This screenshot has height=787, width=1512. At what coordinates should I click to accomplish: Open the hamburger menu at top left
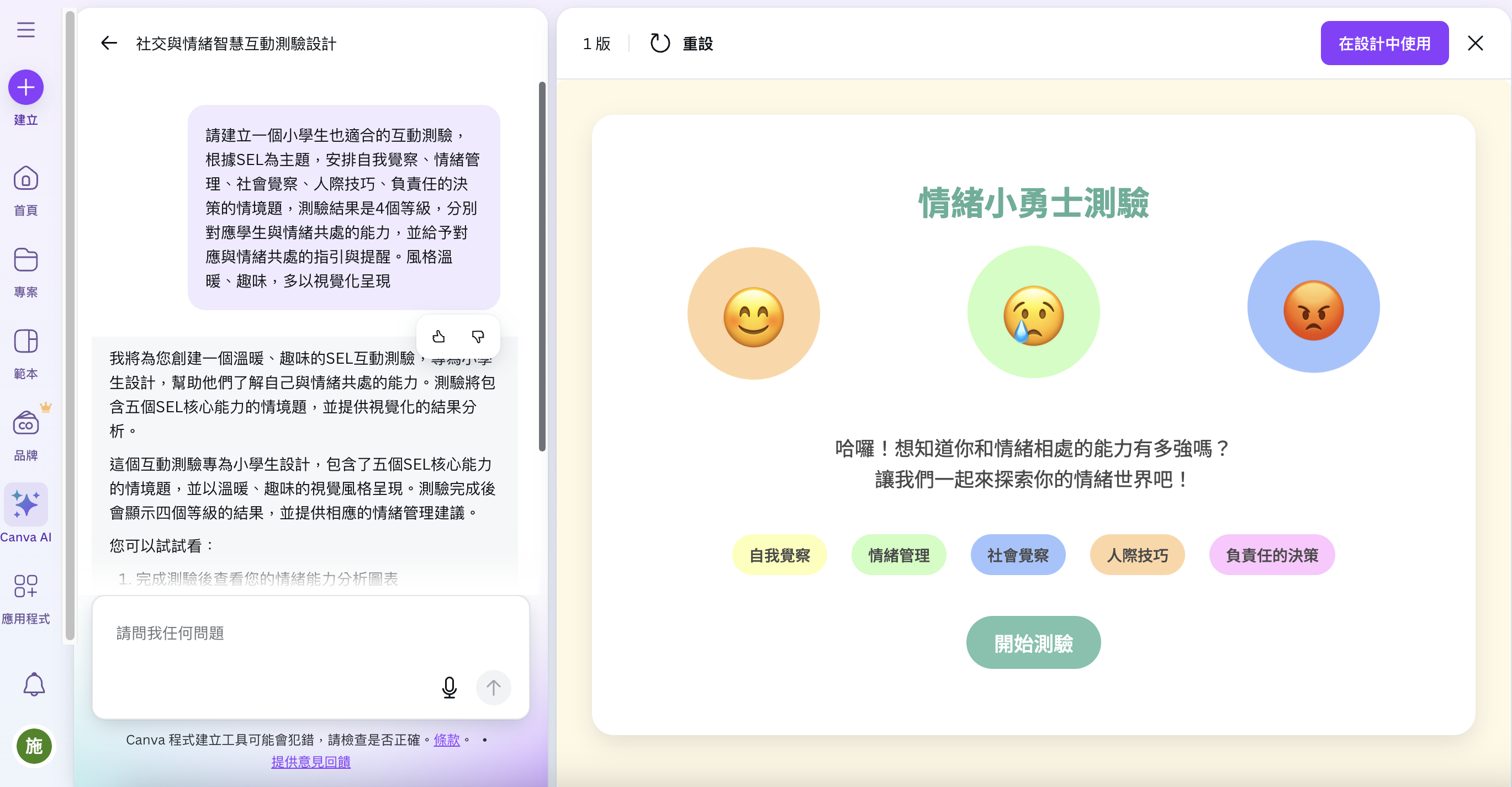click(x=25, y=30)
